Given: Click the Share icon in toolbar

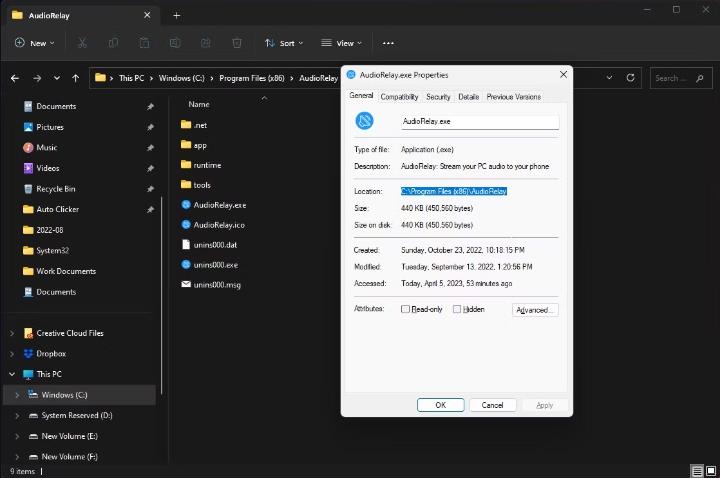Looking at the screenshot, I should [206, 43].
